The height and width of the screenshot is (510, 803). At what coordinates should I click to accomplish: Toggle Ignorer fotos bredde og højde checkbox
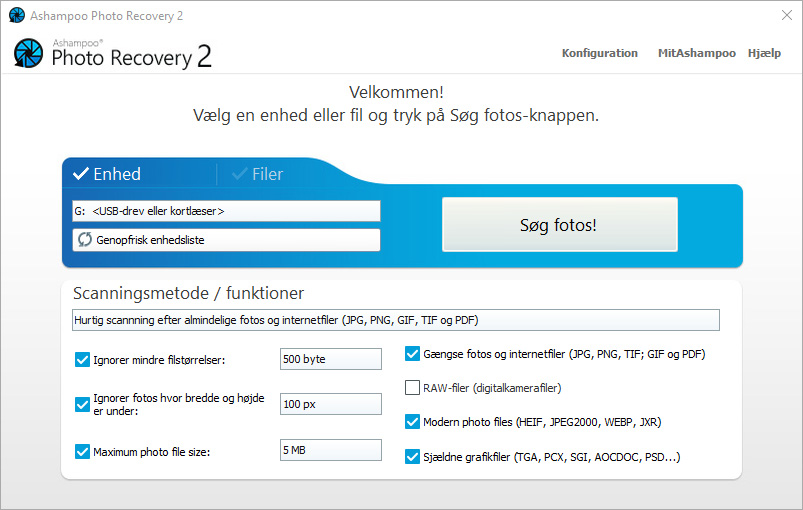coord(82,404)
